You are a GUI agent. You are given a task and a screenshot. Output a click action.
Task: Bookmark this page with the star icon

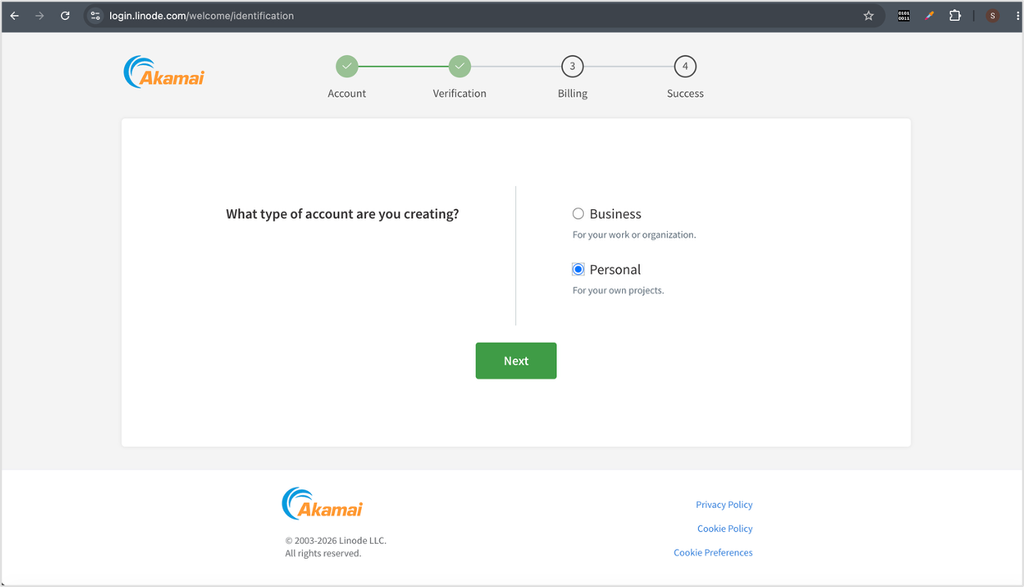[x=869, y=16]
